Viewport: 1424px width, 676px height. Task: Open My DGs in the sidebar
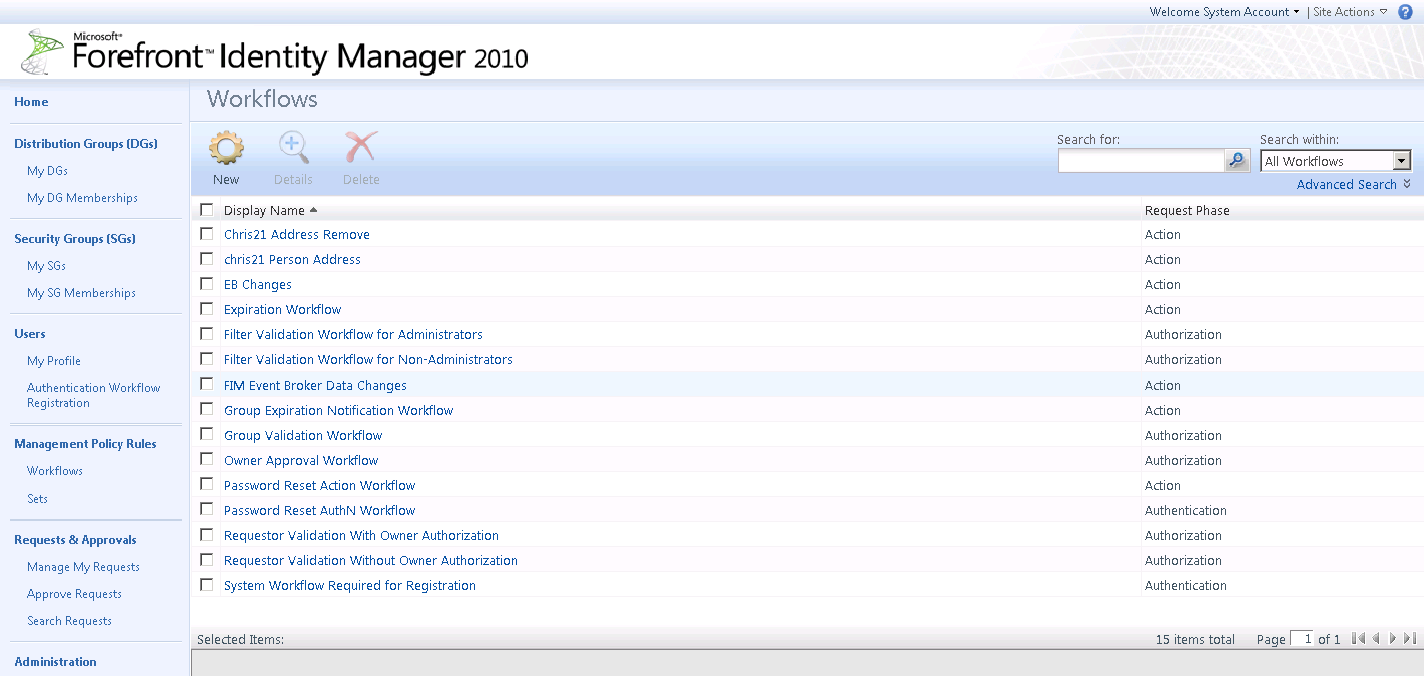[47, 171]
